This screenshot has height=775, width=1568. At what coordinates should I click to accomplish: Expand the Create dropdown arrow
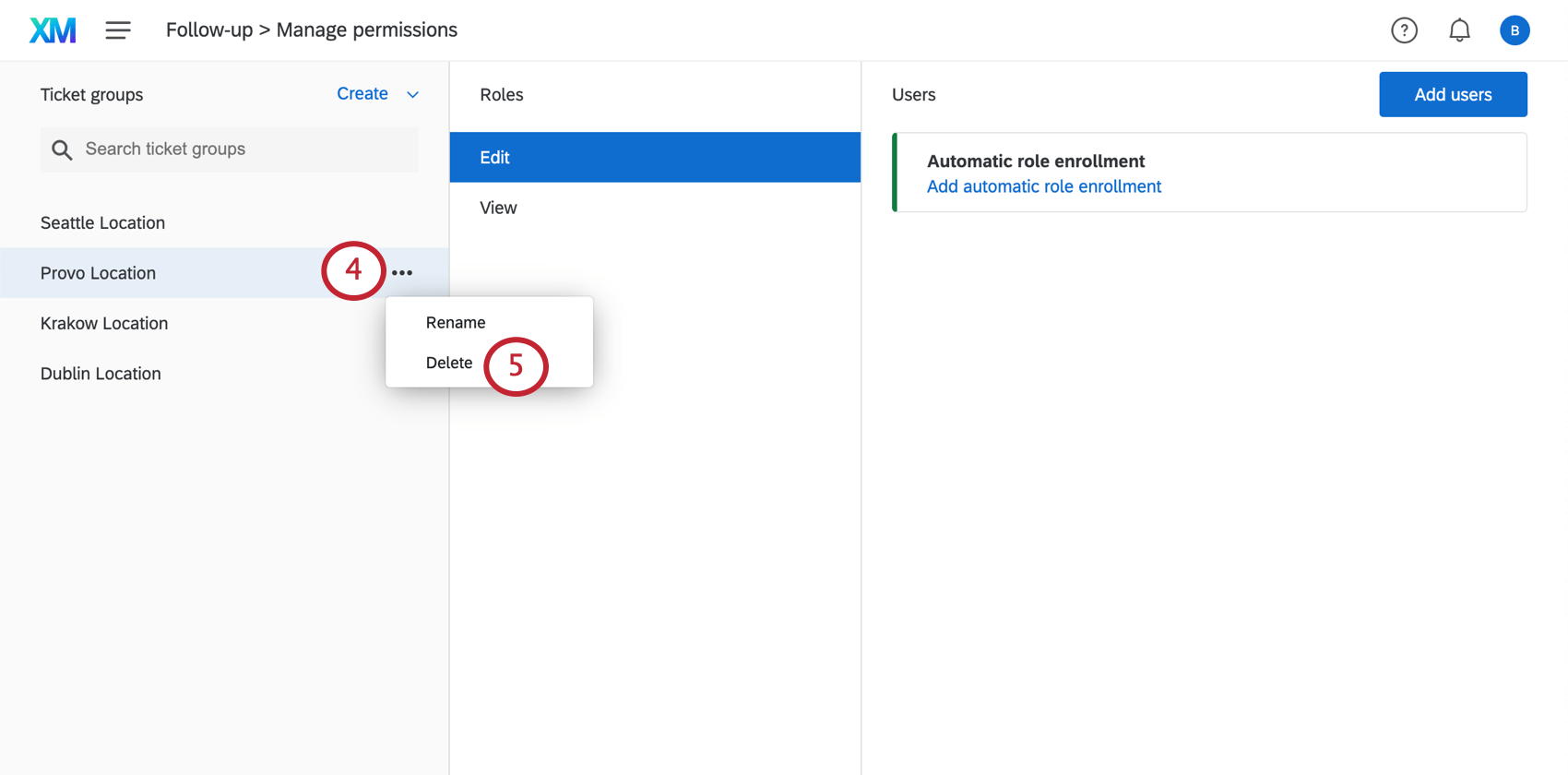(x=413, y=94)
